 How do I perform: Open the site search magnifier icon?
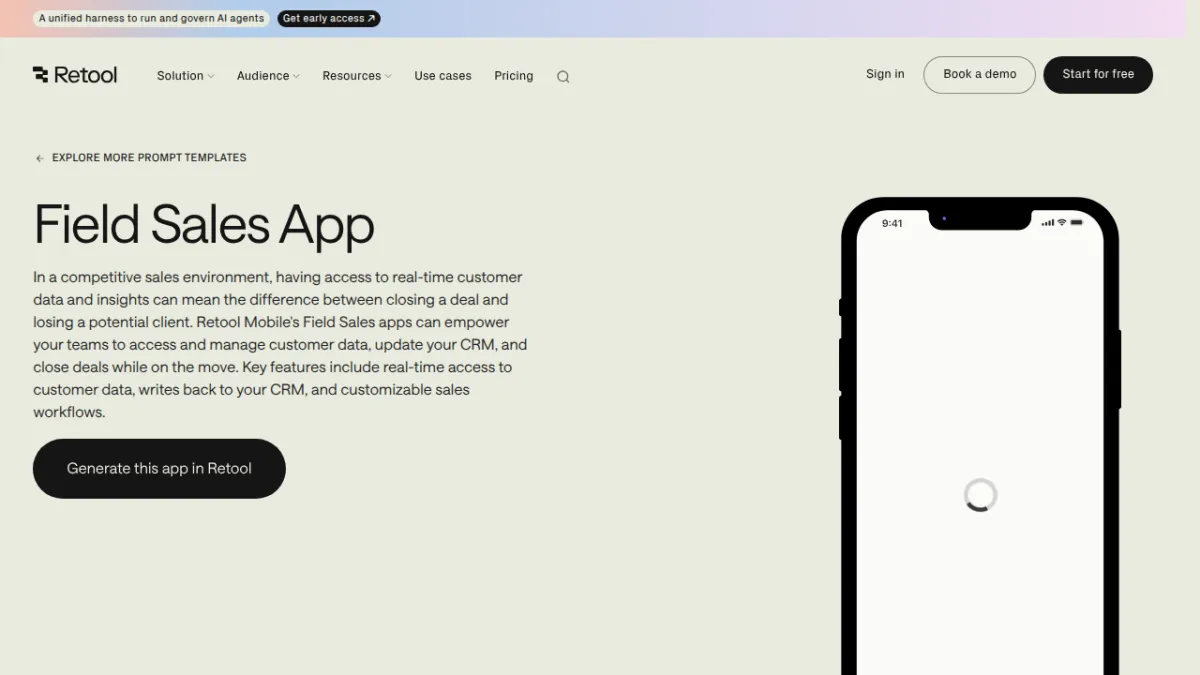pos(563,77)
